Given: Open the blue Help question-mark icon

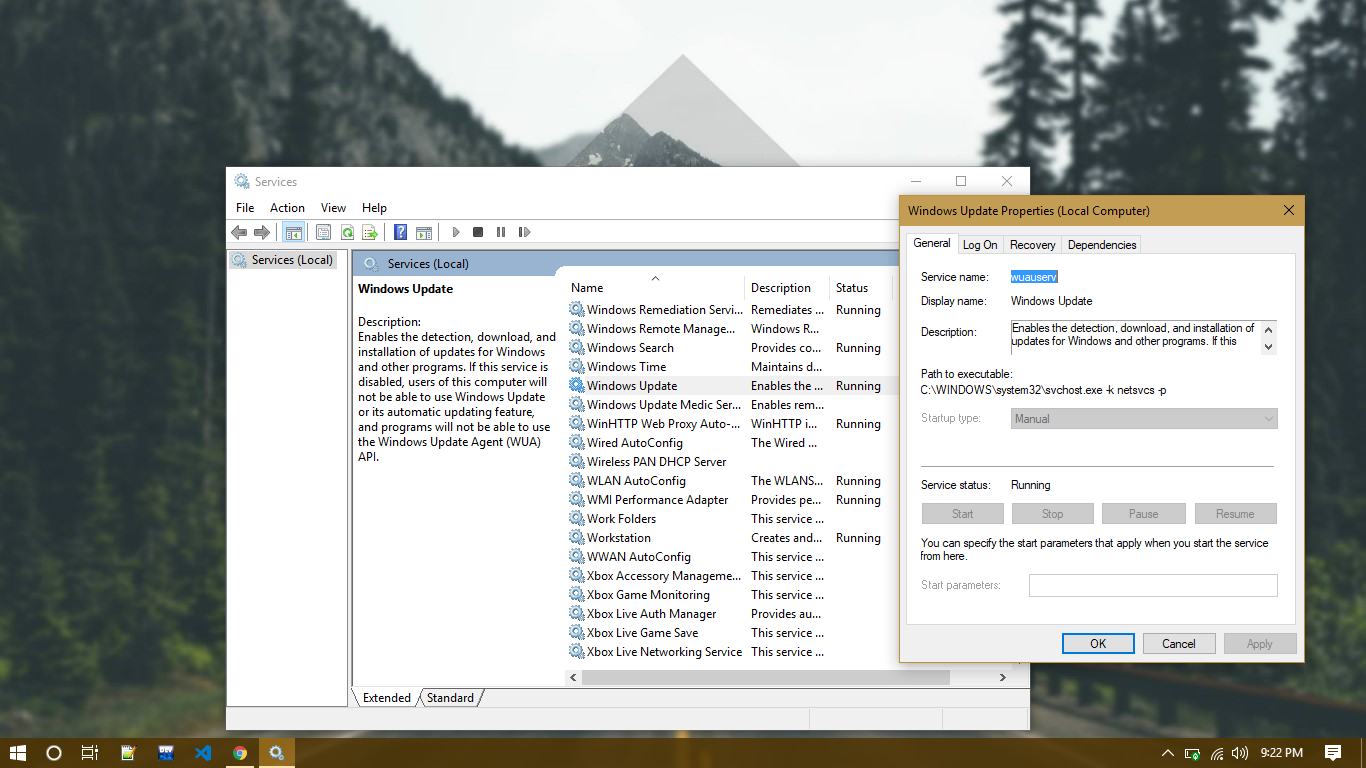Looking at the screenshot, I should click(x=400, y=232).
